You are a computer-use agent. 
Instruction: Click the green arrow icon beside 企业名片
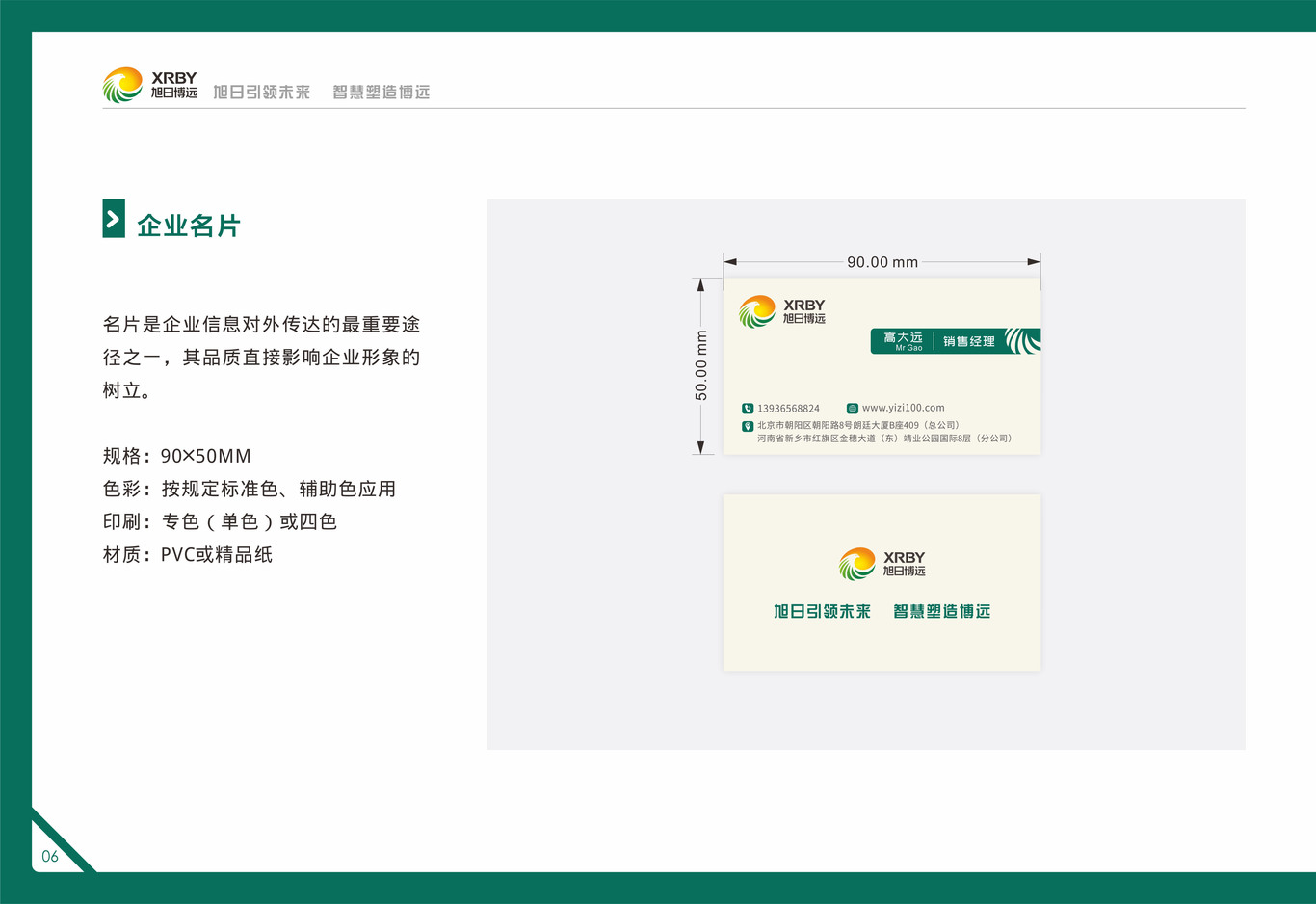tap(114, 219)
